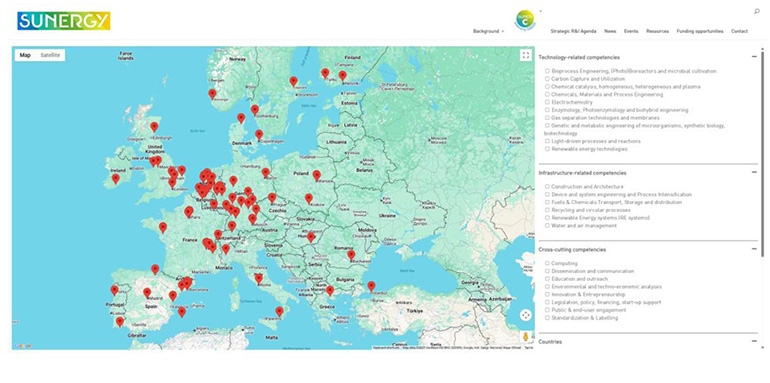
Task: Click the SUNER-C circular logo
Action: (525, 20)
